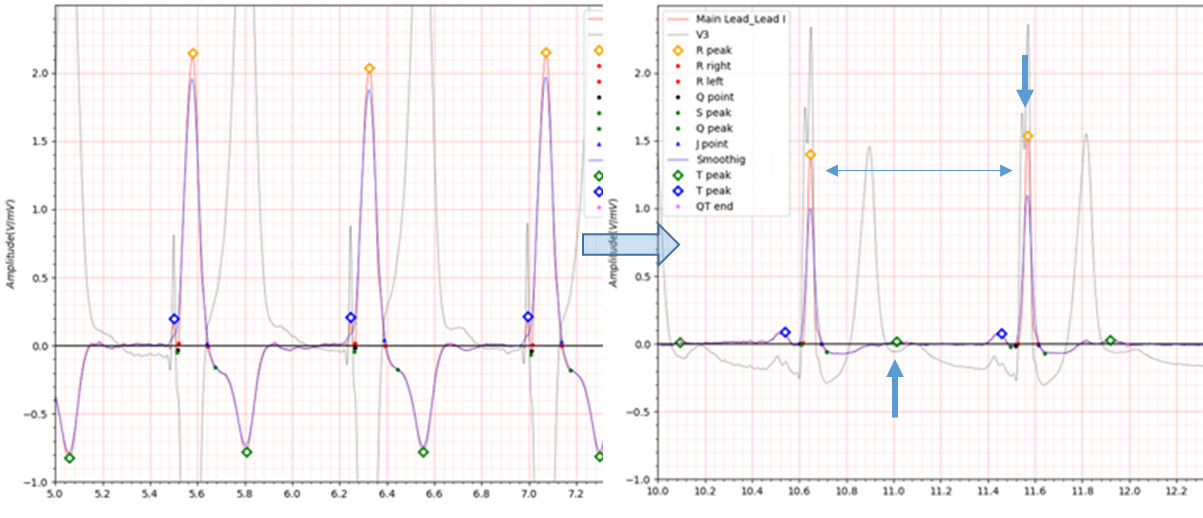Click the orange R peak marker near 7.1 s

[x=546, y=53]
